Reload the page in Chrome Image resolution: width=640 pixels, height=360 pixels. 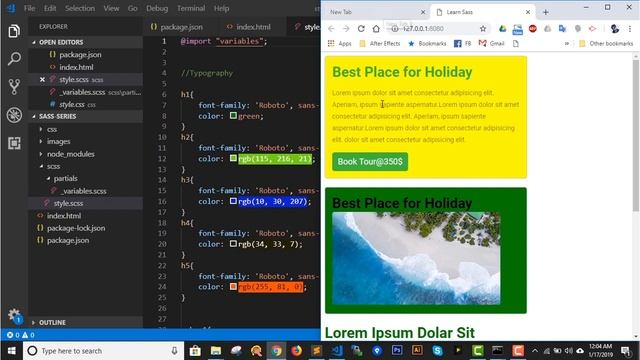pos(361,29)
